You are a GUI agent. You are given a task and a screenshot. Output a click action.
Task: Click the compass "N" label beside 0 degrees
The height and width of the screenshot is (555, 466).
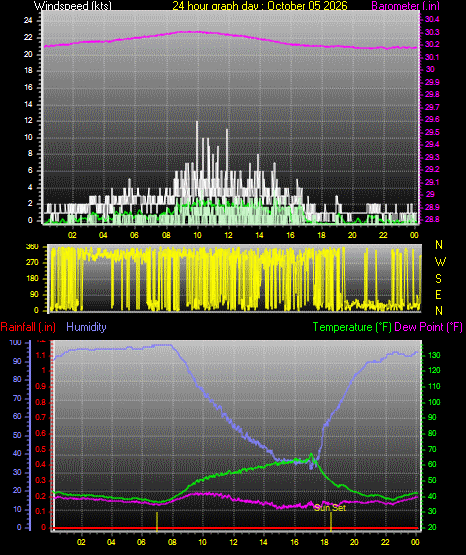click(439, 310)
